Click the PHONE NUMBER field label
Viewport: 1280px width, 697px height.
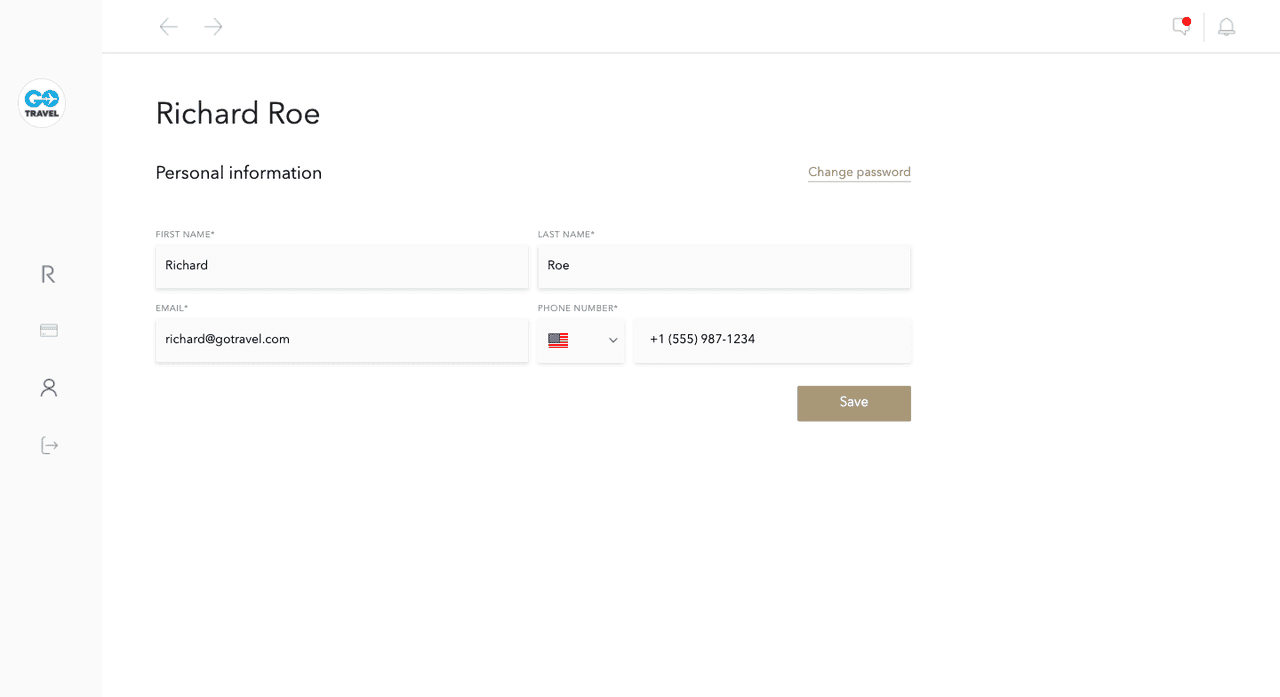click(578, 308)
